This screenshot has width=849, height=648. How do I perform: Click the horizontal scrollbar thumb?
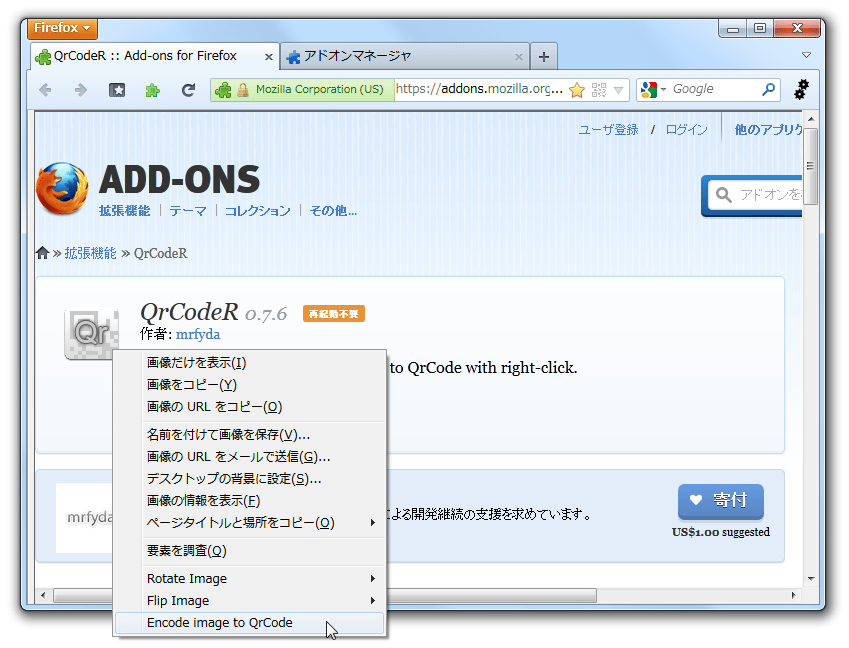325,595
